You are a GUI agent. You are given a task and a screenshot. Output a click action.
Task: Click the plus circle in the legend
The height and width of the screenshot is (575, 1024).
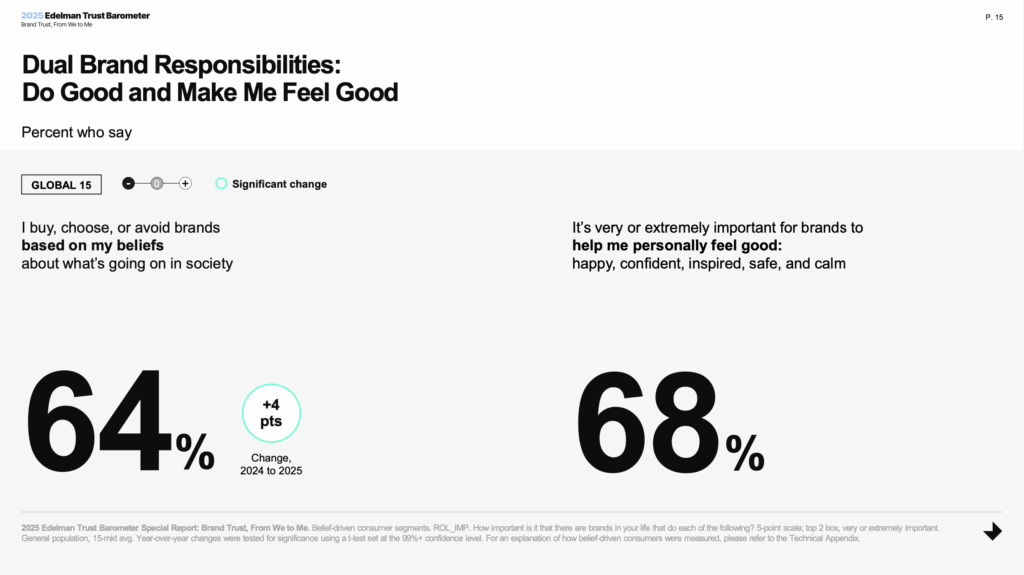[x=185, y=184]
